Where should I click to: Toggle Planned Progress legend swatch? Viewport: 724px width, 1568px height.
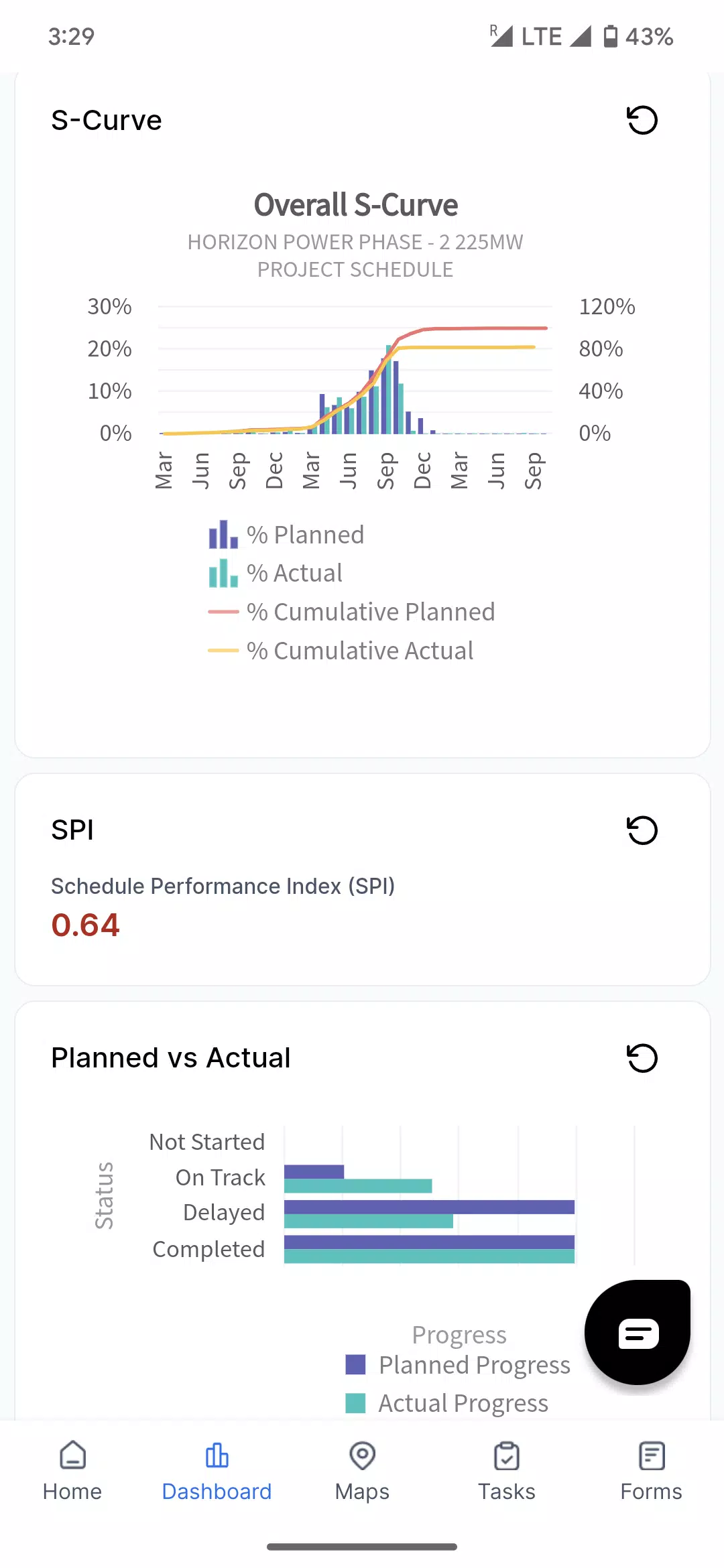[355, 1364]
